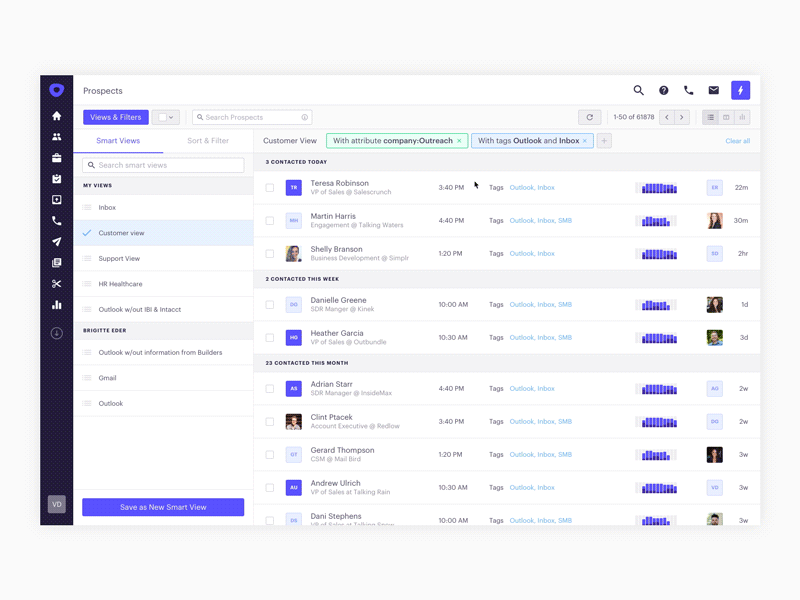Open the Reports bar-chart icon in the sidebar
The width and height of the screenshot is (800, 600).
(x=57, y=305)
